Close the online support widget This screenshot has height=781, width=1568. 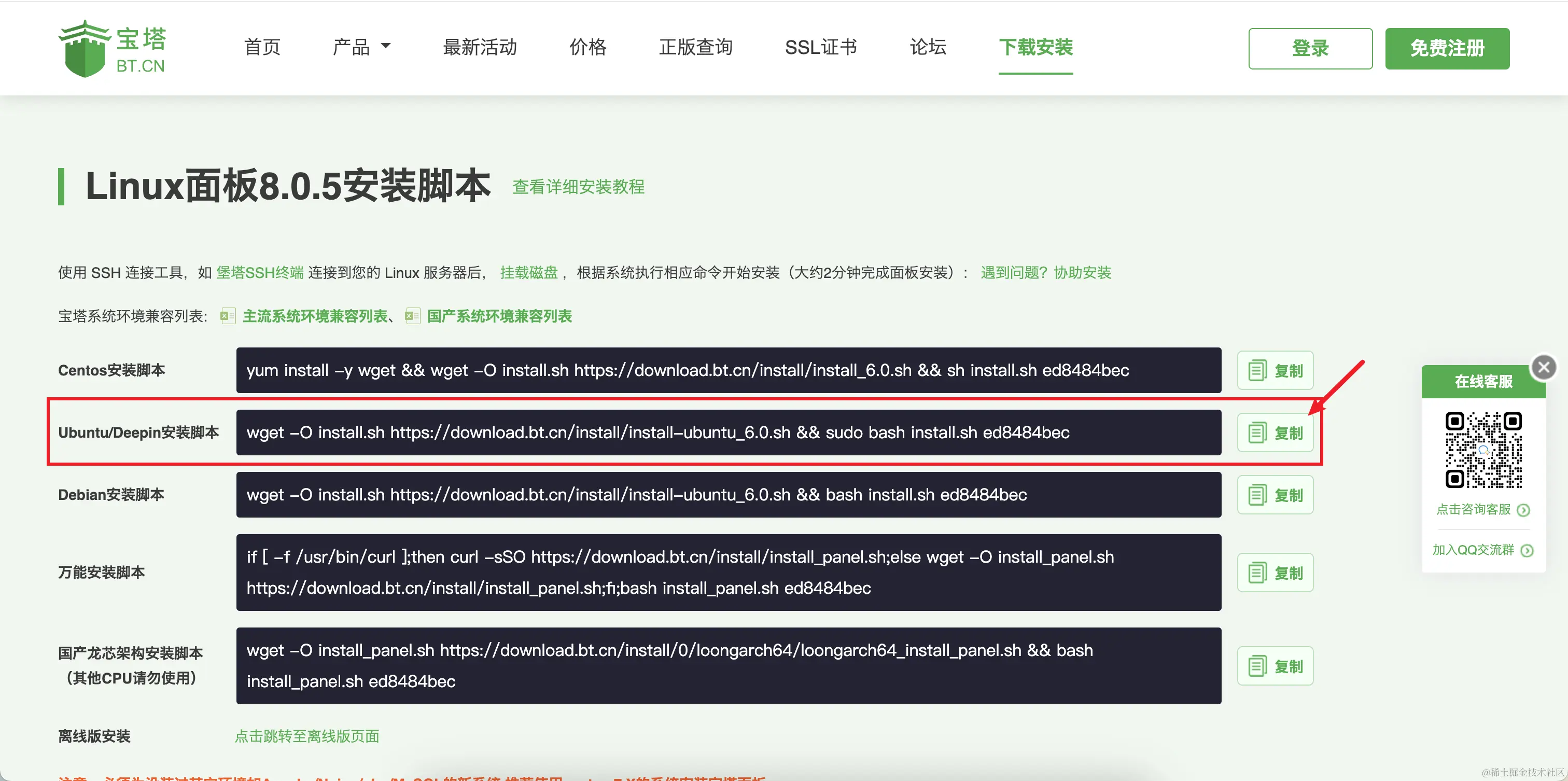1543,367
